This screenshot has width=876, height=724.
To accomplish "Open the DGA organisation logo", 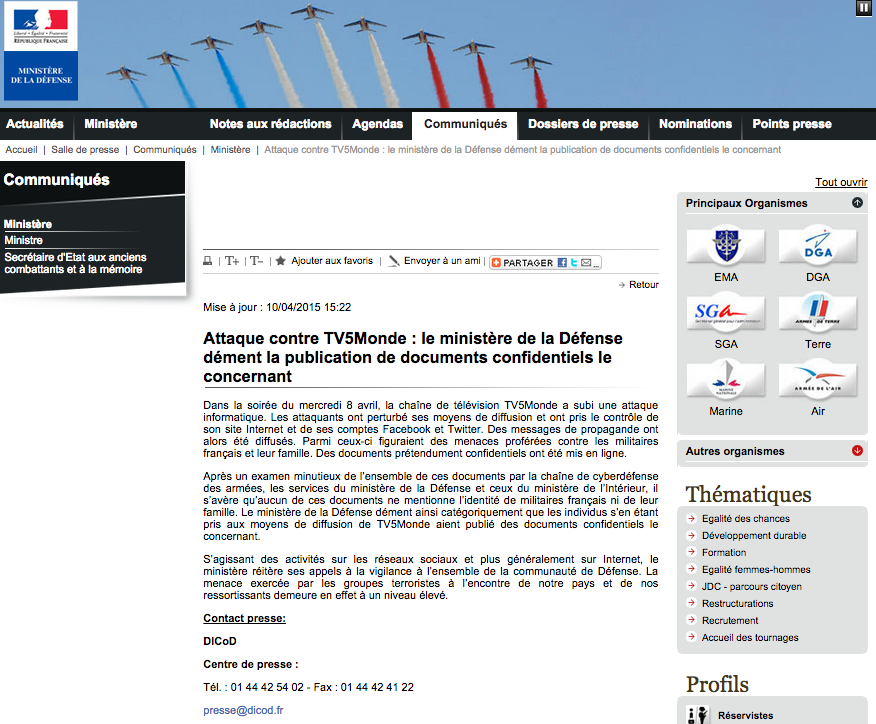I will (x=818, y=245).
